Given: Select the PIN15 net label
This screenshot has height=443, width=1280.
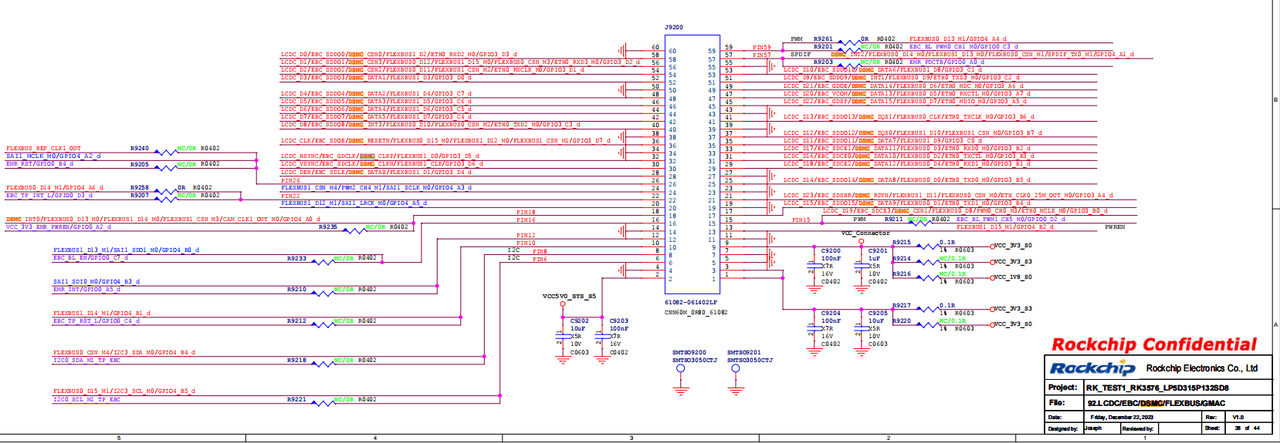Looking at the screenshot, I should (x=800, y=218).
